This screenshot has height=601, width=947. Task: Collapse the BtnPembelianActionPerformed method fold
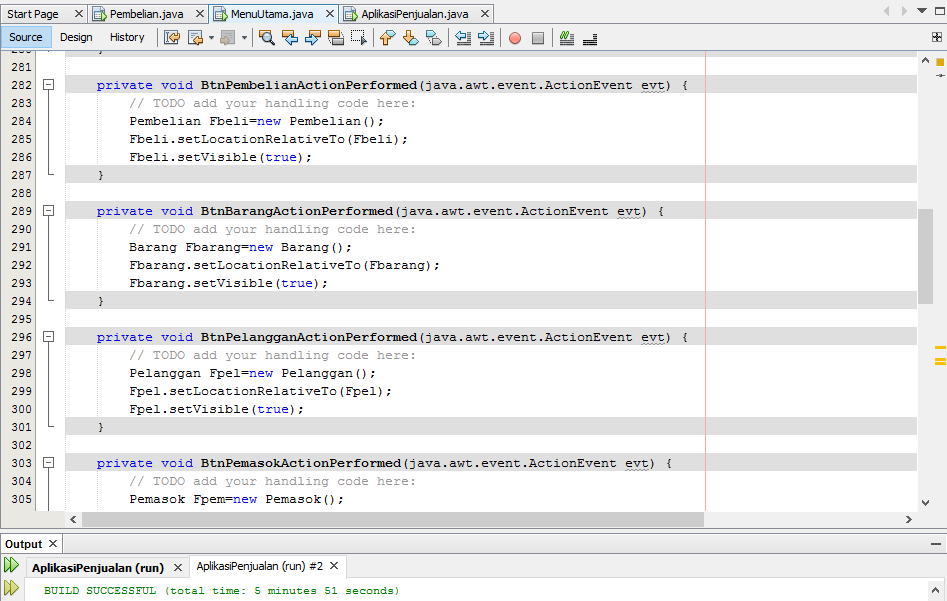point(48,85)
